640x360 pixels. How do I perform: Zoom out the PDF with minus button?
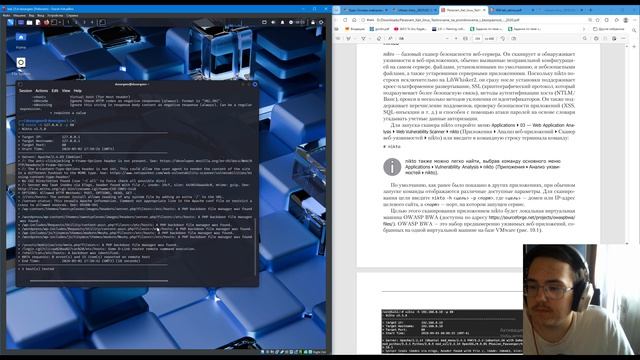[447, 38]
